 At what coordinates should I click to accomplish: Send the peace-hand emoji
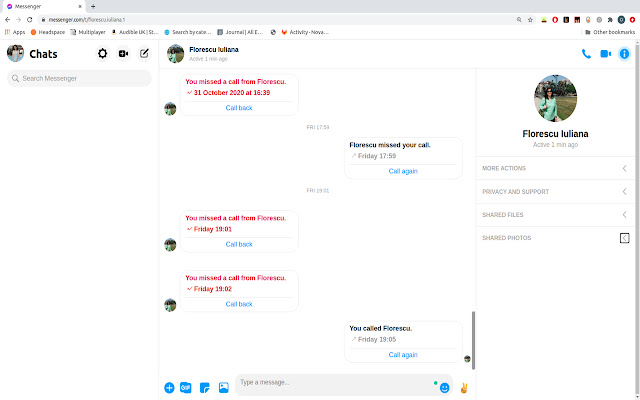click(464, 388)
